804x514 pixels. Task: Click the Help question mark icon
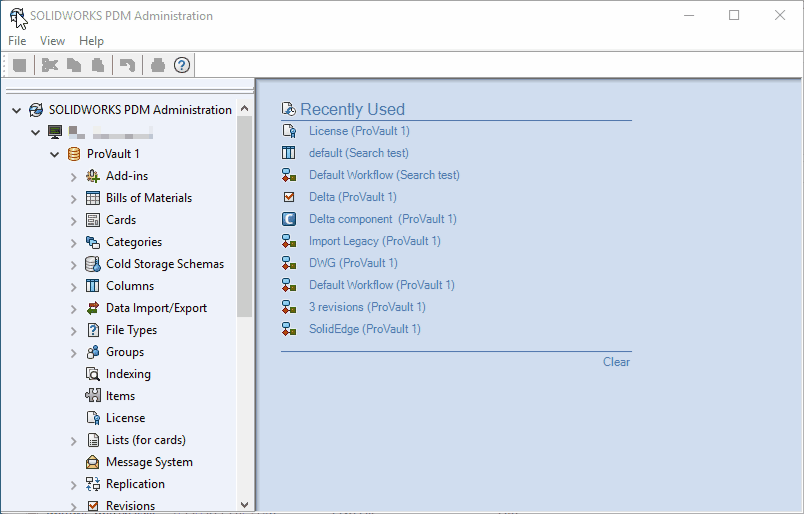pyautogui.click(x=182, y=65)
